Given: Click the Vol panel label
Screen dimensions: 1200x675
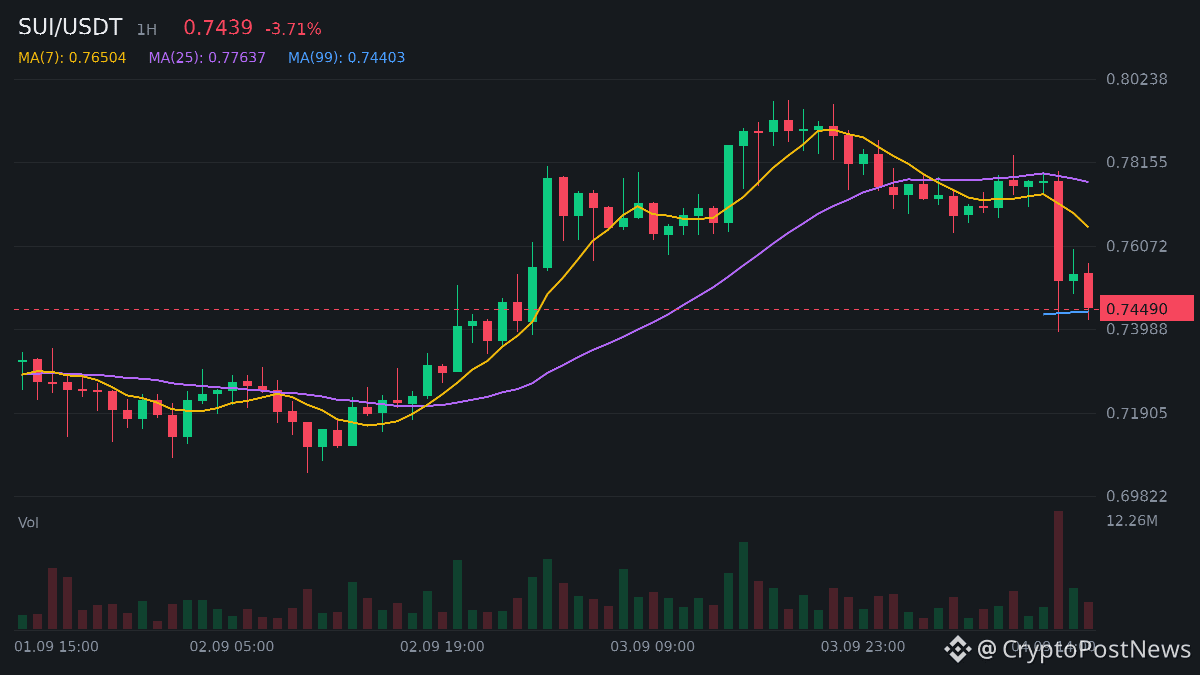Looking at the screenshot, I should (28, 522).
